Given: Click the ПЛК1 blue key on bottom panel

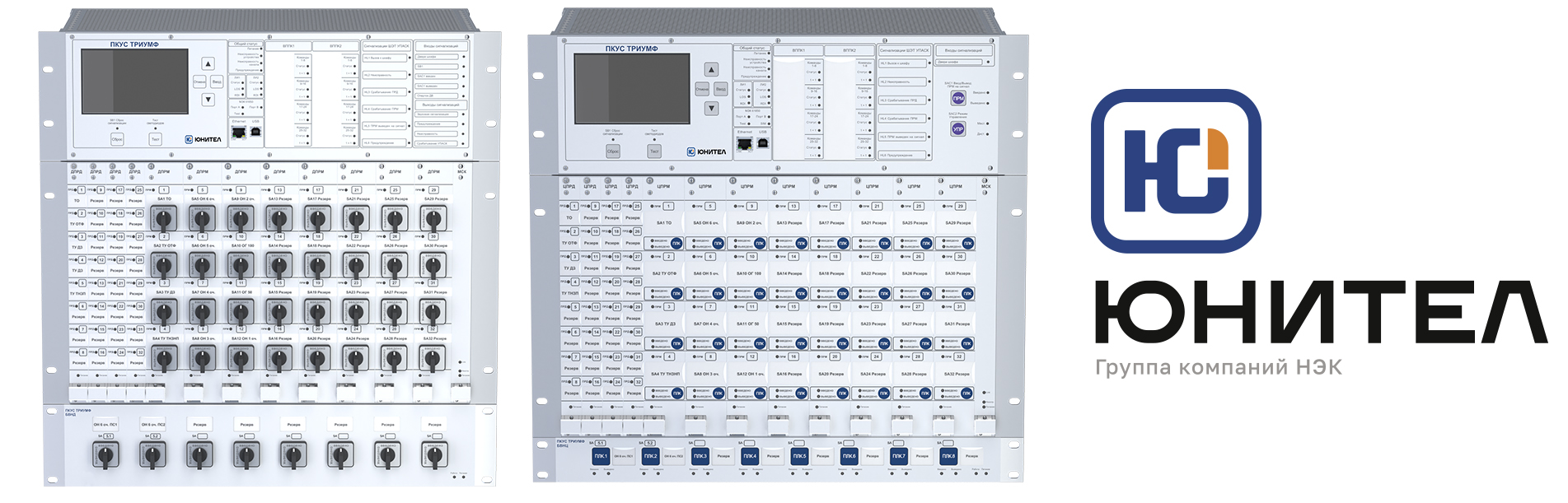Looking at the screenshot, I should tap(601, 456).
